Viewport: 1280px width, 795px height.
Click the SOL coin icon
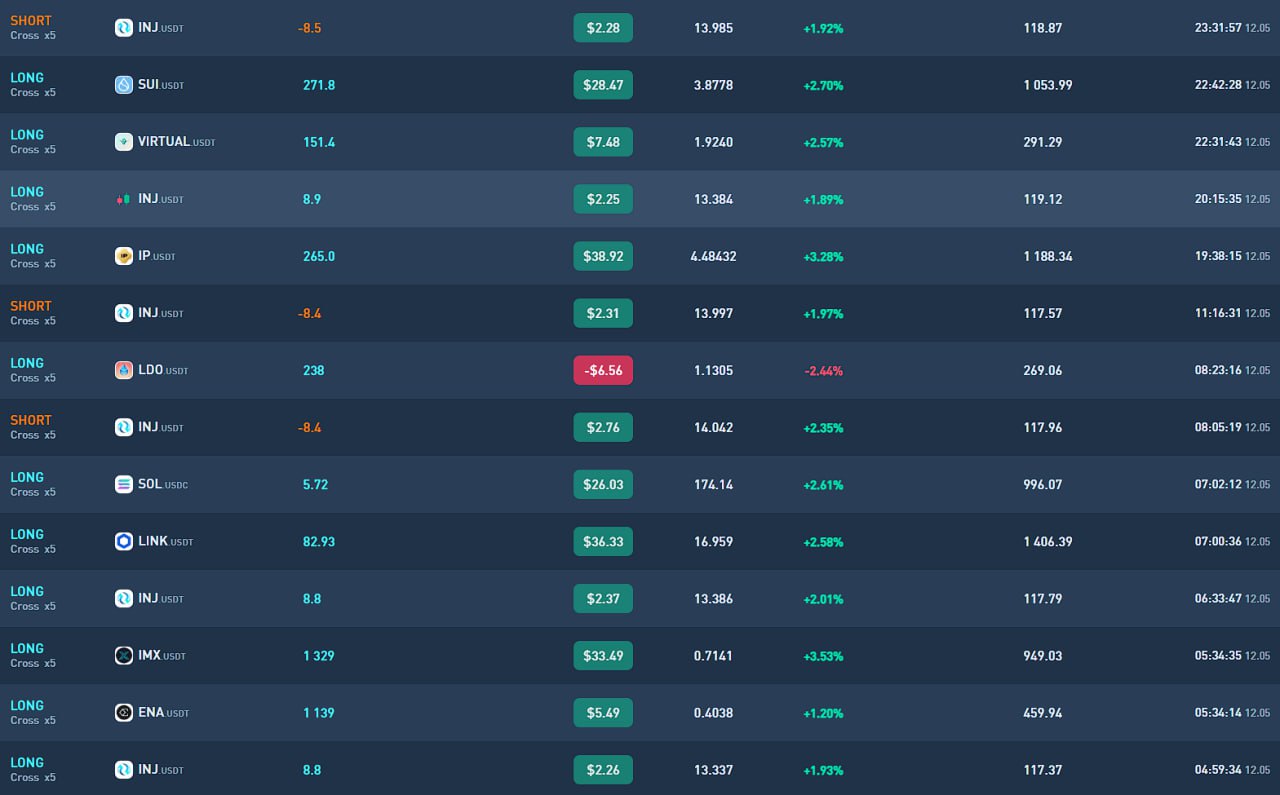tap(124, 484)
